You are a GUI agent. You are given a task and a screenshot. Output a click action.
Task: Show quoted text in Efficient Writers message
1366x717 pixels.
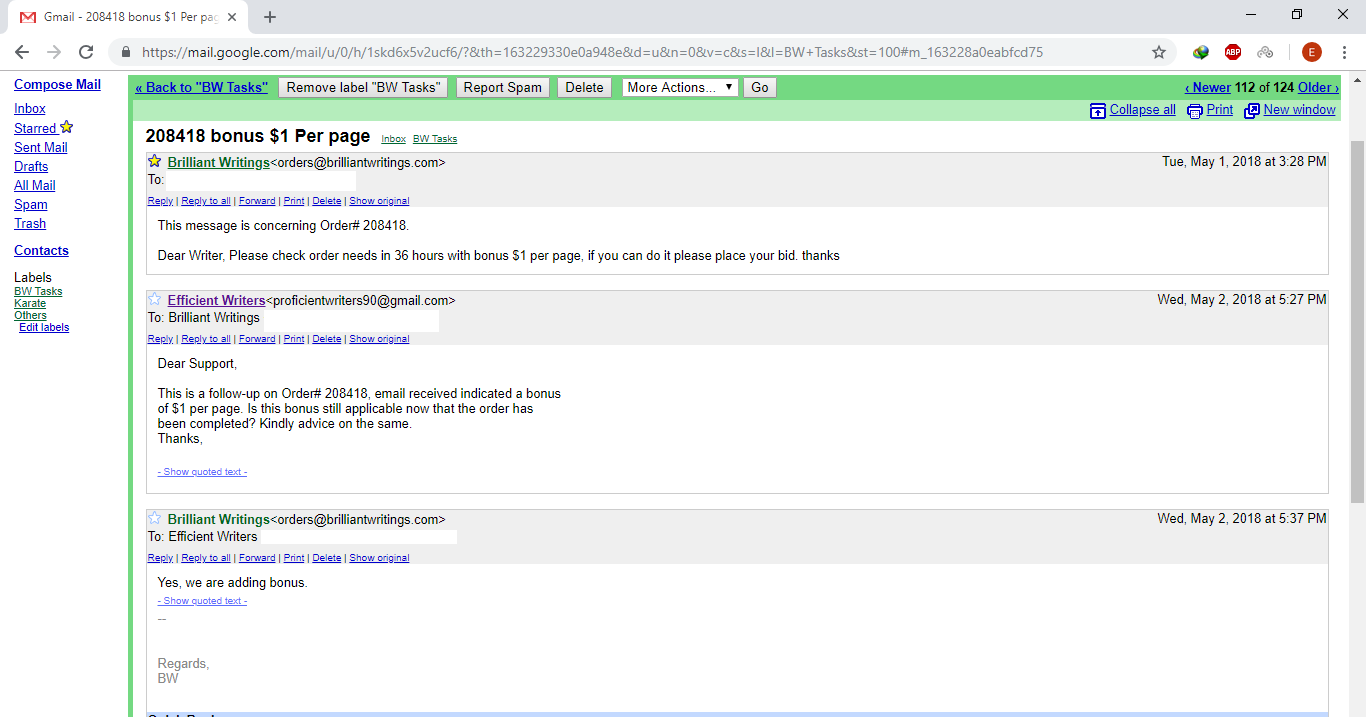pos(202,472)
